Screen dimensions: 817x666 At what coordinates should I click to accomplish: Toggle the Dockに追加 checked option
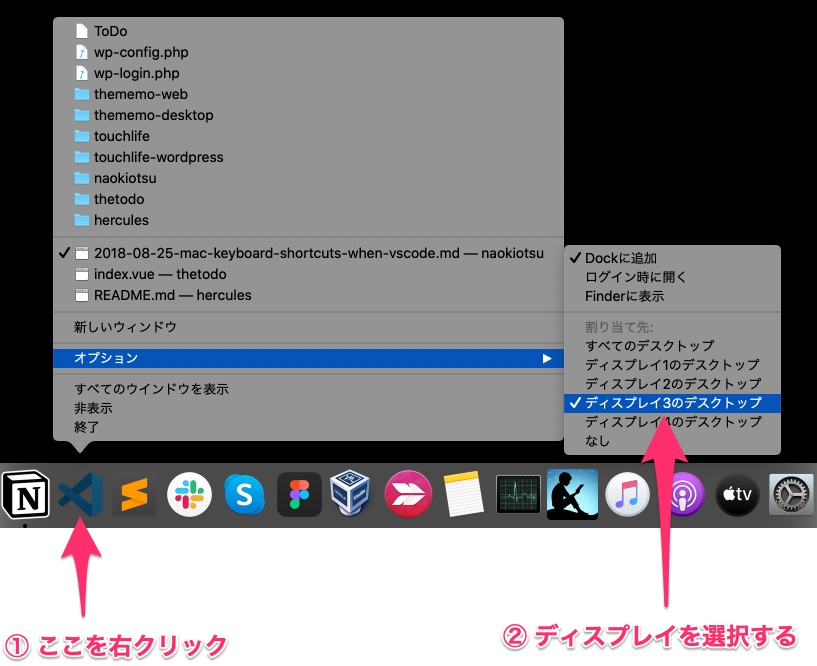coord(620,258)
